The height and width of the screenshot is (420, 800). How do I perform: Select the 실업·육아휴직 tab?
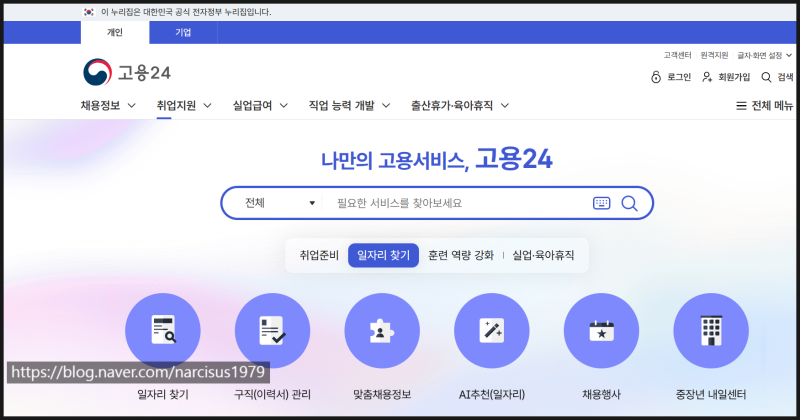pos(543,255)
